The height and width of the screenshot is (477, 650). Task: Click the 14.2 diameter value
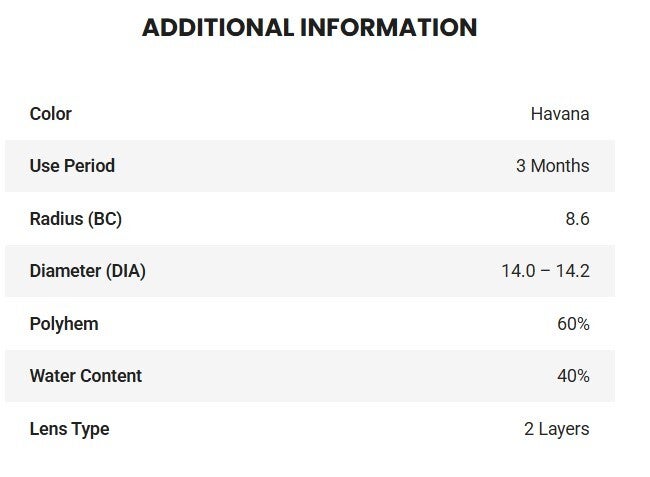[573, 271]
